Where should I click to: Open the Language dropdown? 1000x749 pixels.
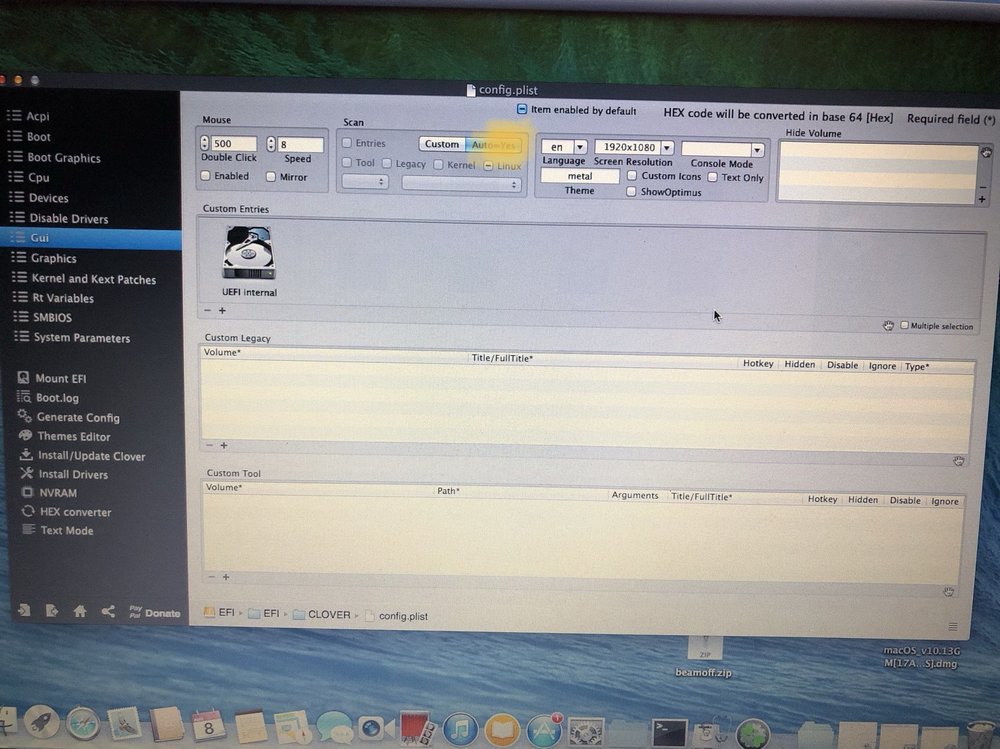tap(564, 147)
